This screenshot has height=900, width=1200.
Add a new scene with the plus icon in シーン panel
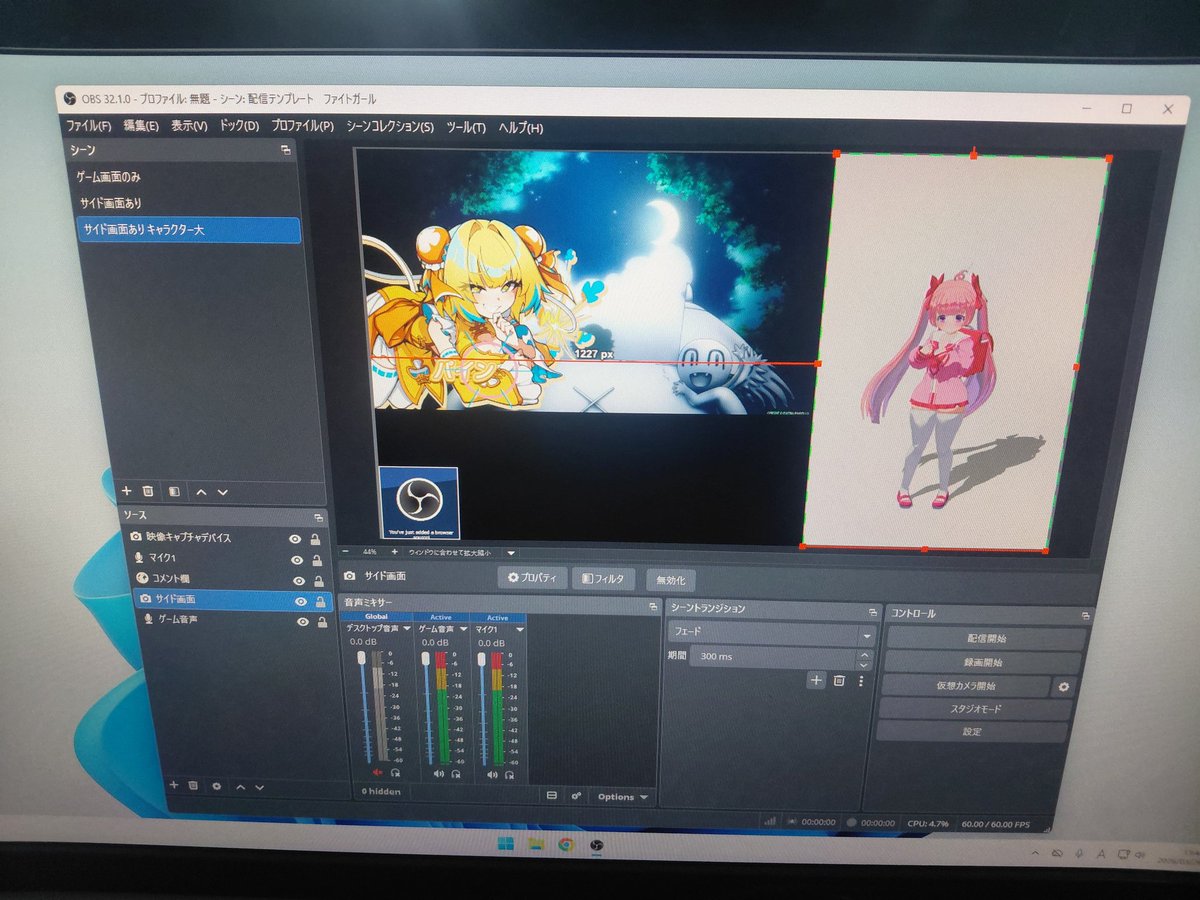126,491
